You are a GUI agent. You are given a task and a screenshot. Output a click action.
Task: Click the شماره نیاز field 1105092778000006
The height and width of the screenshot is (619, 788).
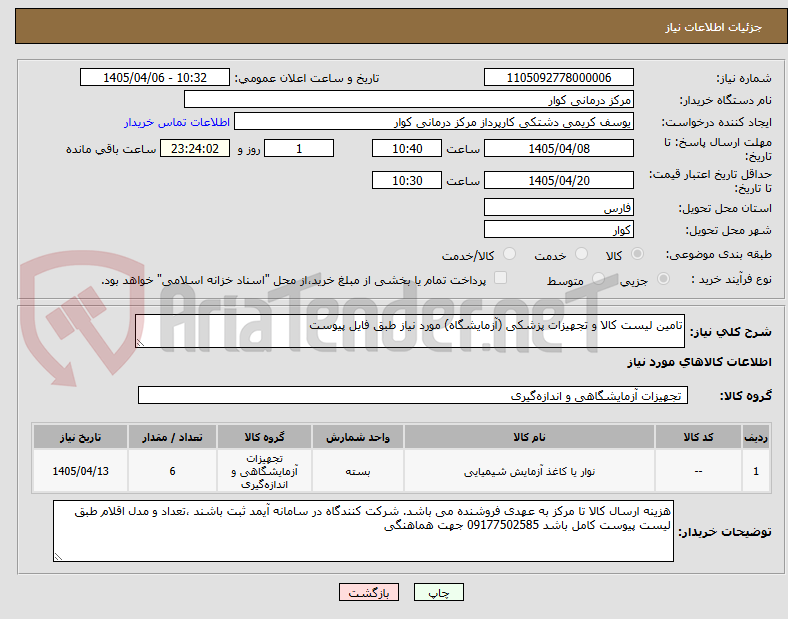[559, 77]
